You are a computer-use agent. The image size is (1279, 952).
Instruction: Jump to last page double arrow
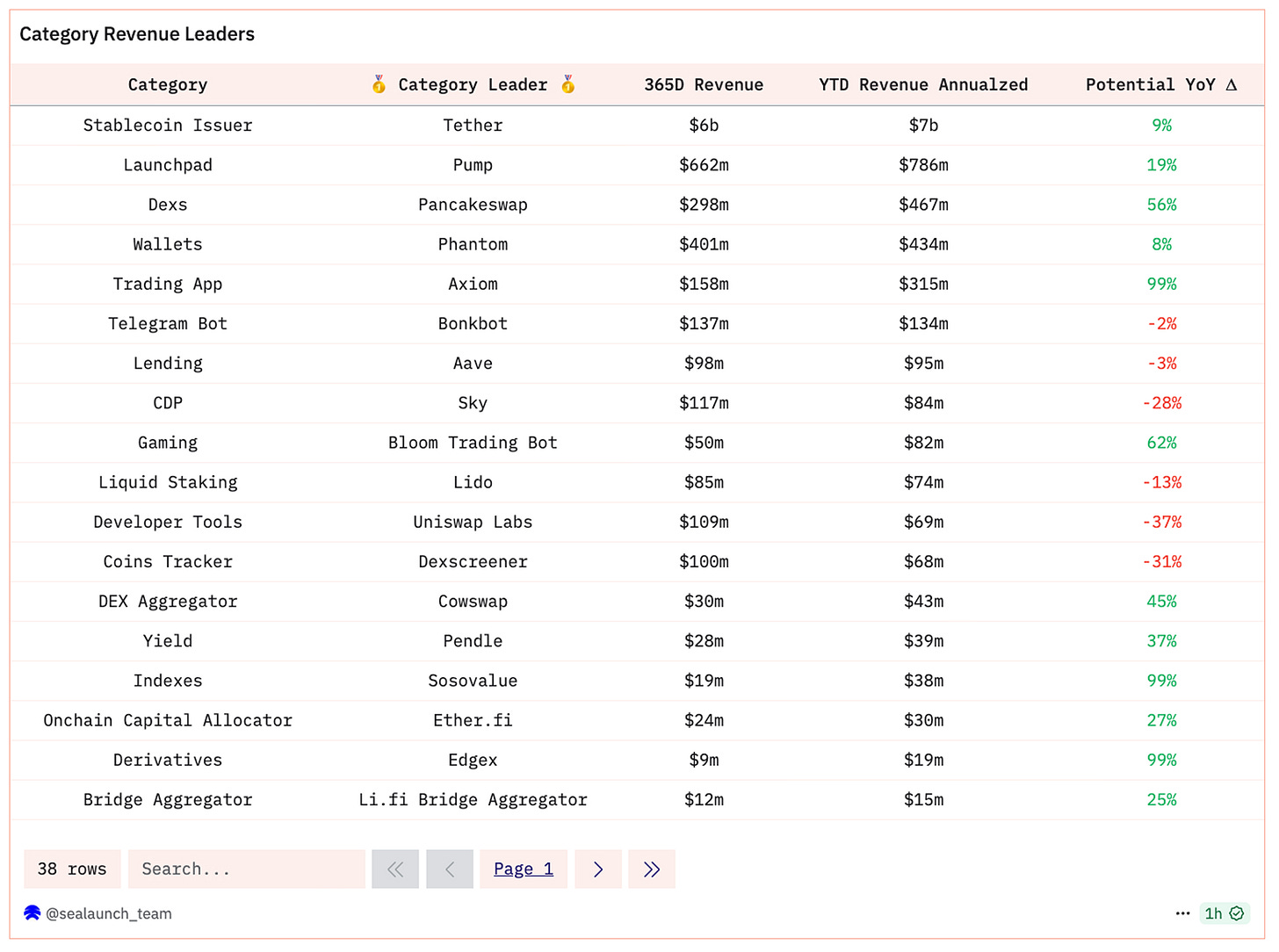pyautogui.click(x=652, y=869)
